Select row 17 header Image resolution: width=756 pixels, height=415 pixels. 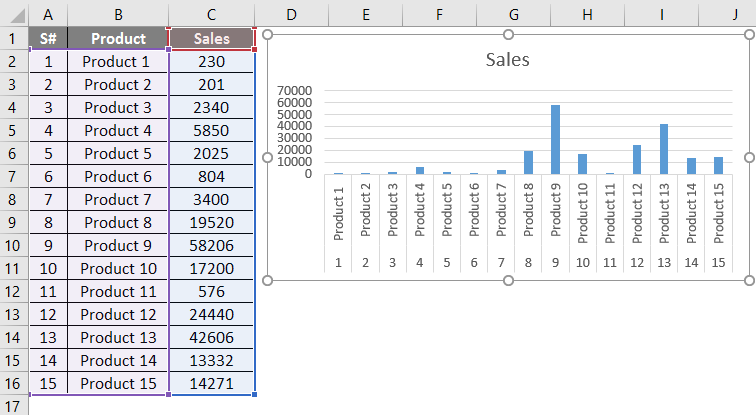pos(12,406)
